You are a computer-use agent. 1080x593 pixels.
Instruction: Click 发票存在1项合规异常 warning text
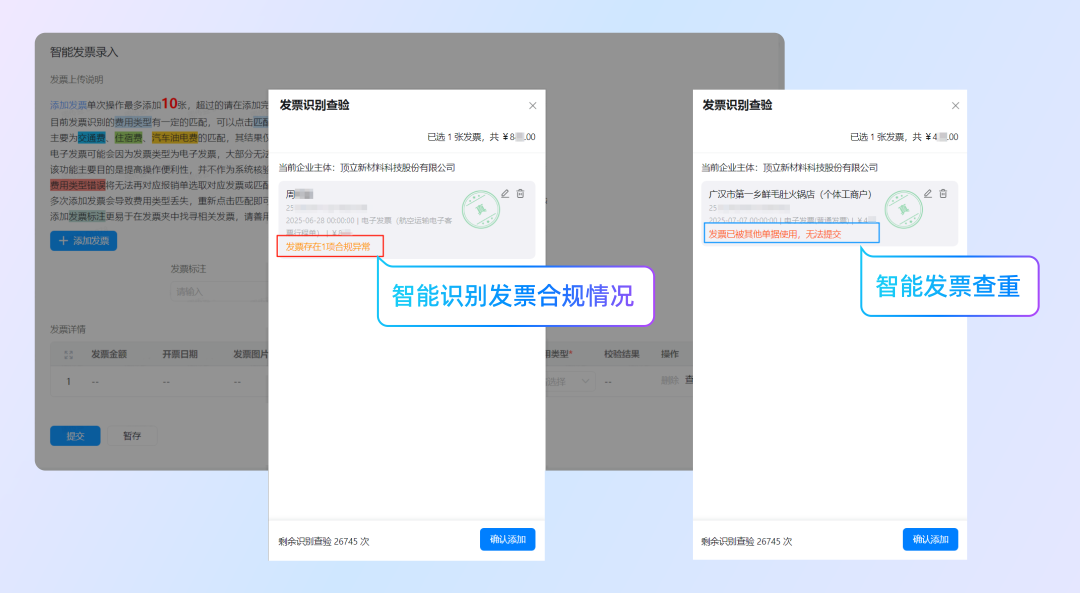[x=328, y=247]
